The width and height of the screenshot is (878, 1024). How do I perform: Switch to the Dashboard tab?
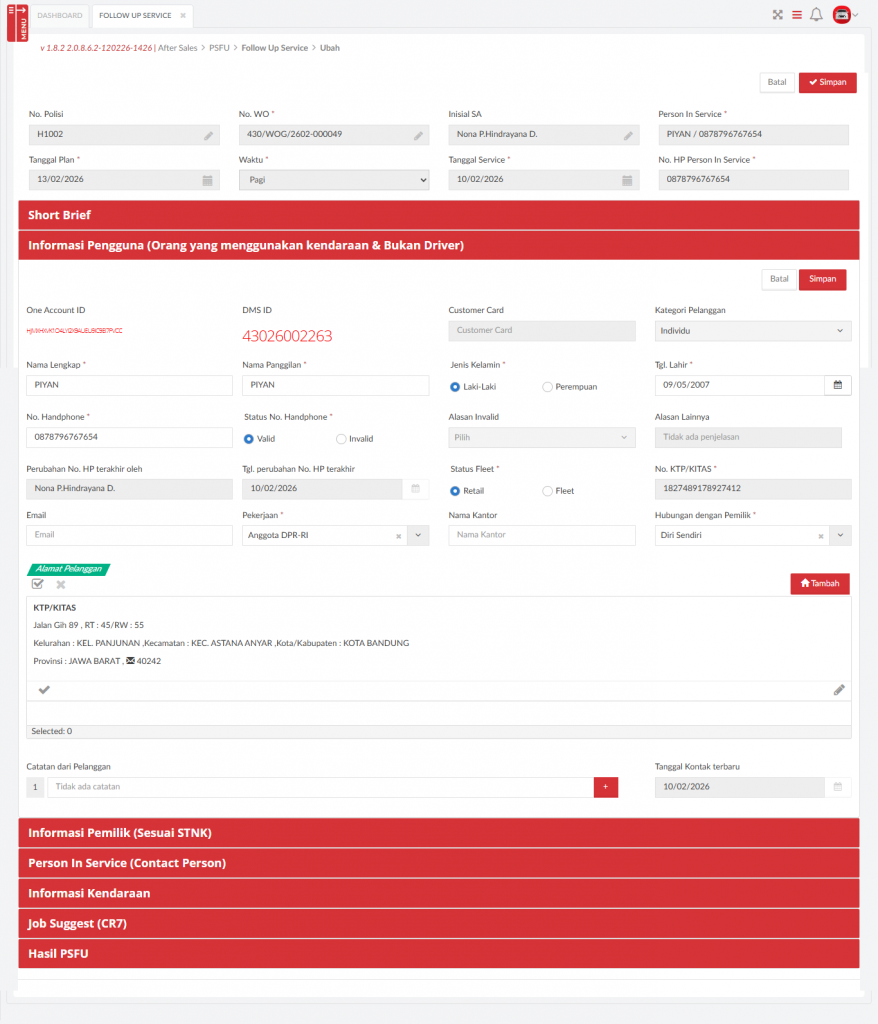coord(60,16)
